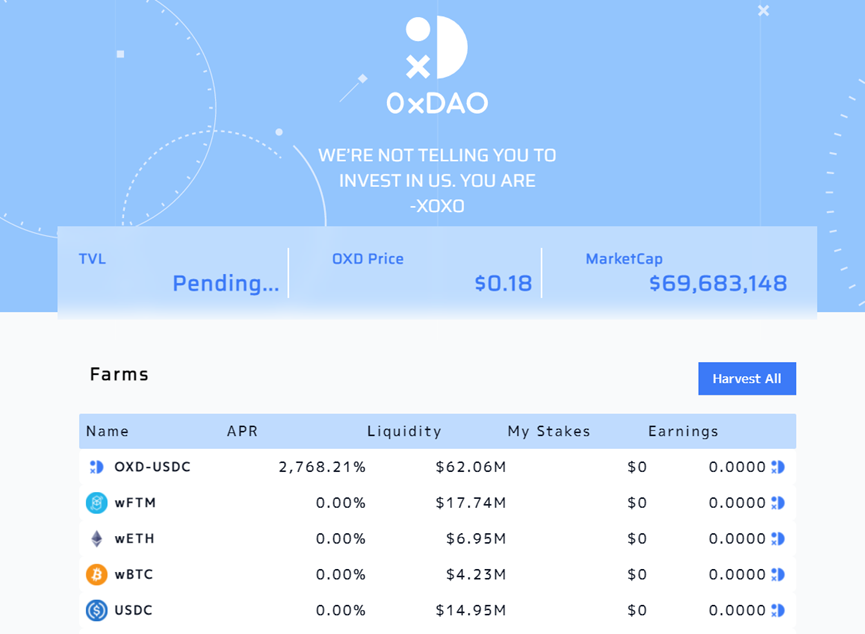Viewport: 865px width, 634px height.
Task: Expand the wFTM farm row
Action: tap(135, 503)
